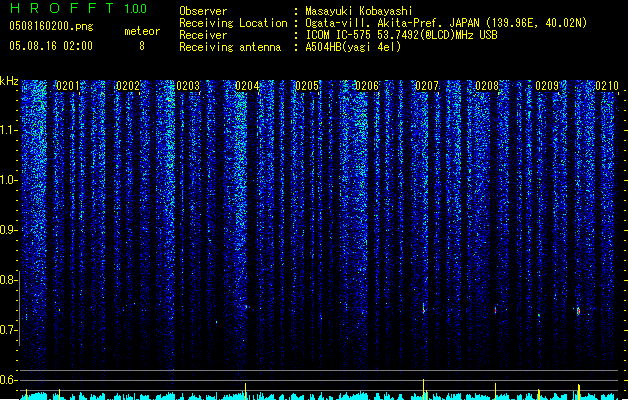629x400 pixels.
Task: Click the 0206 time marker
Action: [367, 86]
